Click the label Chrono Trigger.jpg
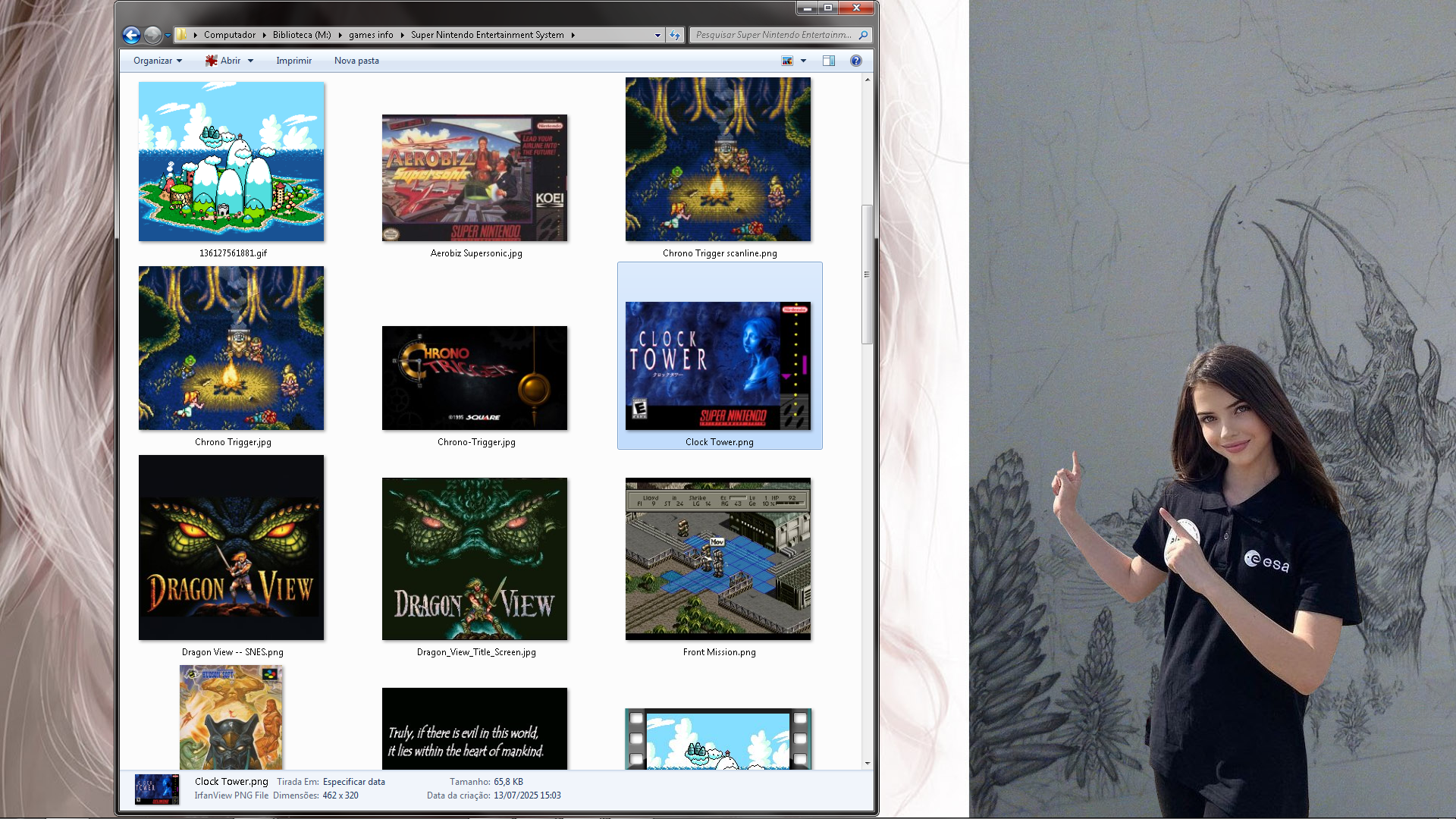The height and width of the screenshot is (819, 1456). point(233,442)
